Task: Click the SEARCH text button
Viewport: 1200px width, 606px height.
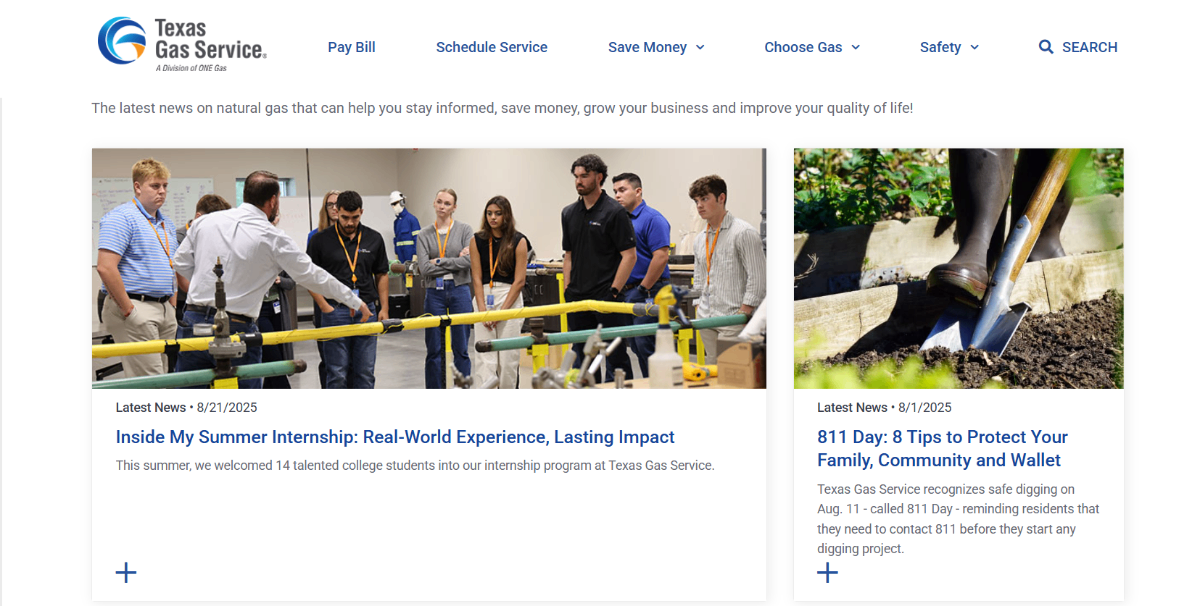Action: coord(1089,47)
